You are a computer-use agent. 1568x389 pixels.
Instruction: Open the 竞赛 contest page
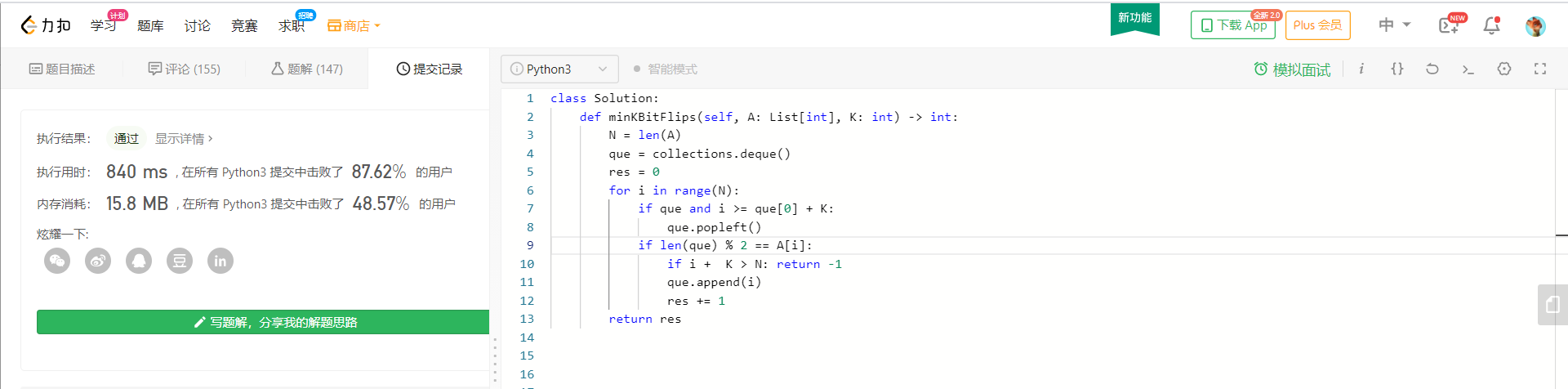pos(244,25)
